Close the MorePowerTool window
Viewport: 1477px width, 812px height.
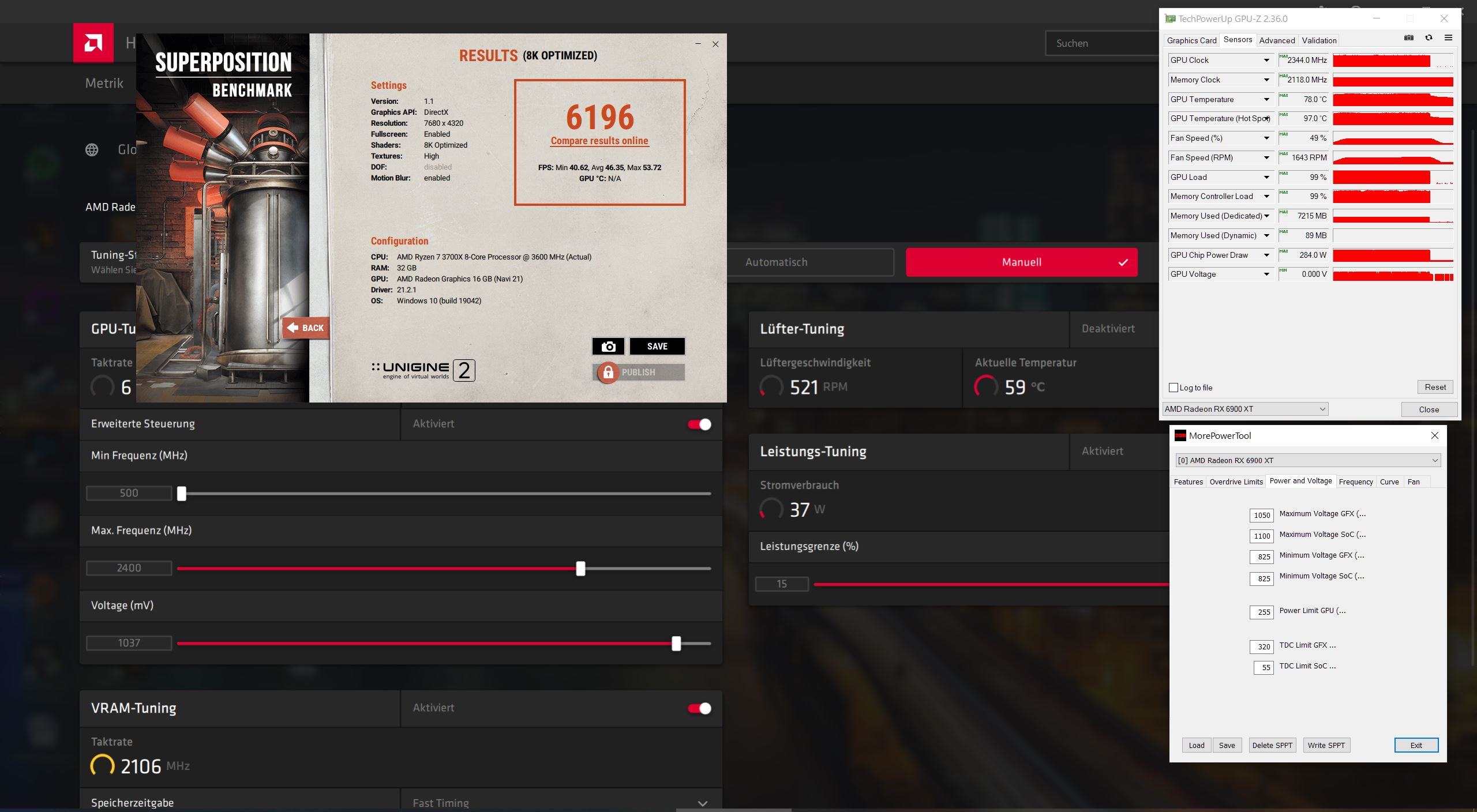[1434, 435]
